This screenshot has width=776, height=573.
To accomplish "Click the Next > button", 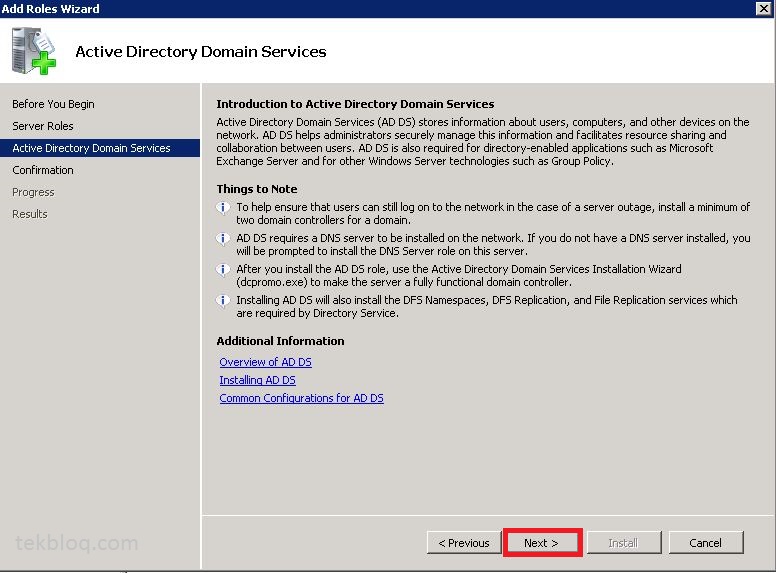I will [542, 543].
